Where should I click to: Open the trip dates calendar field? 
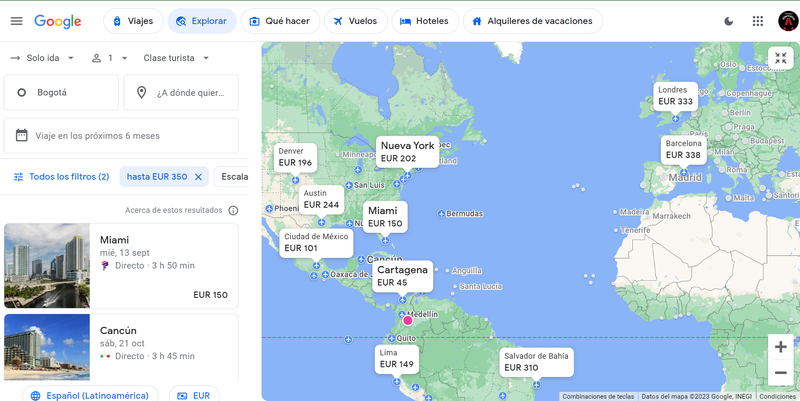[121, 135]
